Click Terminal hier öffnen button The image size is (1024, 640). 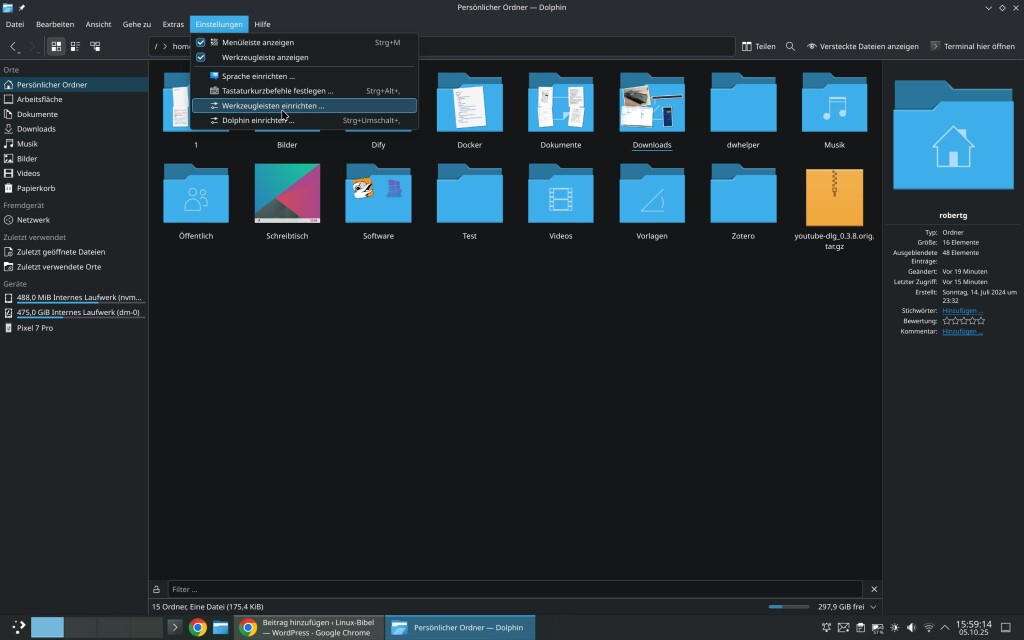point(972,46)
